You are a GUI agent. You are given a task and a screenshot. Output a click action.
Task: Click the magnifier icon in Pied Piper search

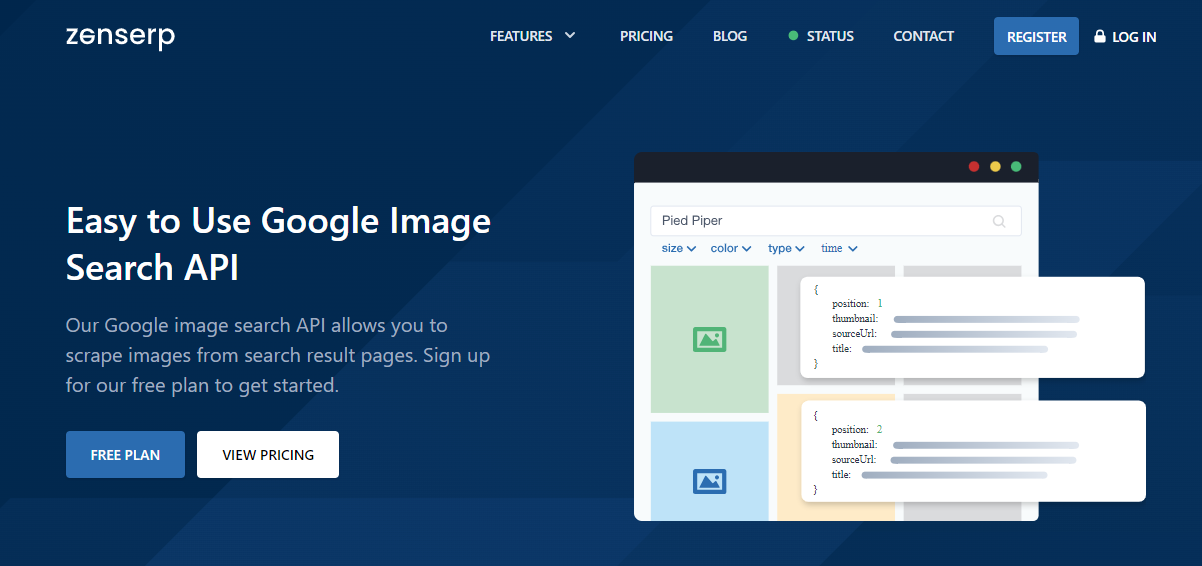(999, 221)
